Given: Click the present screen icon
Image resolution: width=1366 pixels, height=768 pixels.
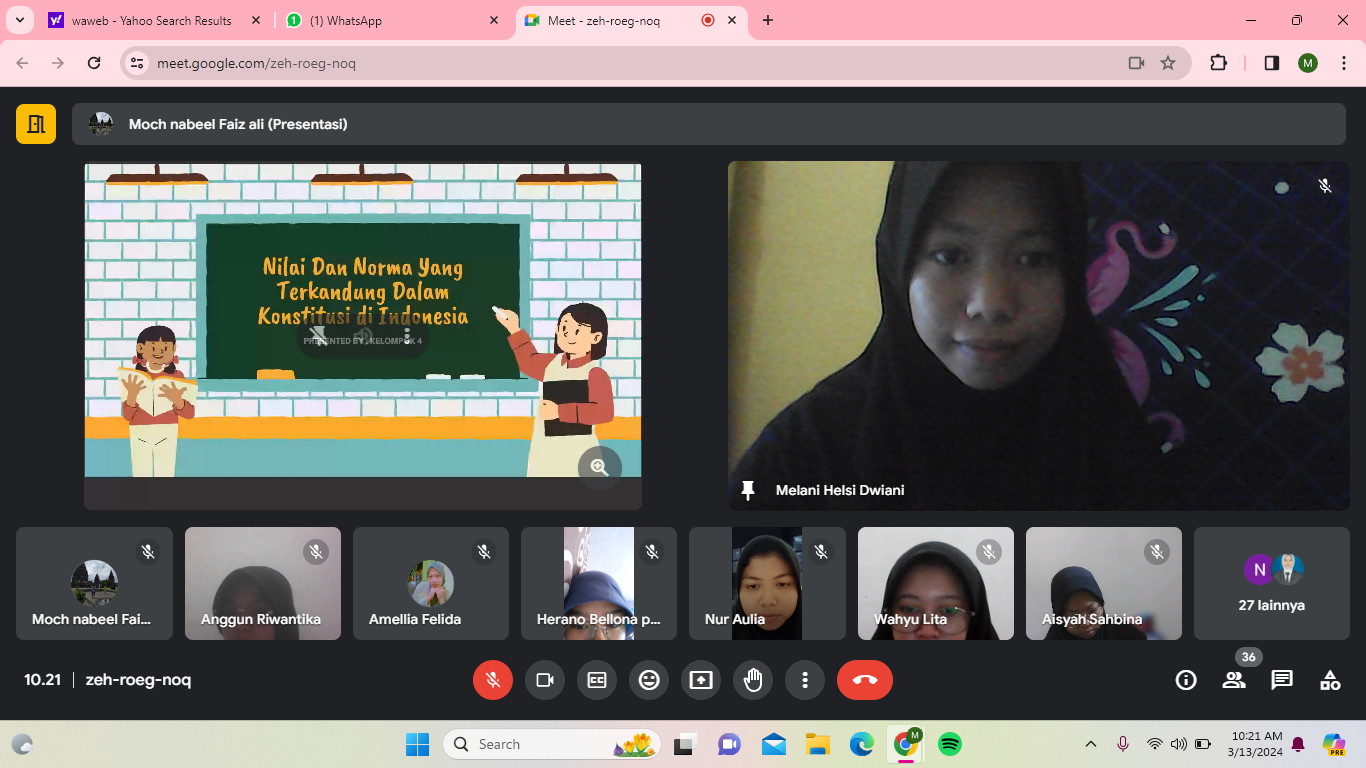Looking at the screenshot, I should 701,680.
